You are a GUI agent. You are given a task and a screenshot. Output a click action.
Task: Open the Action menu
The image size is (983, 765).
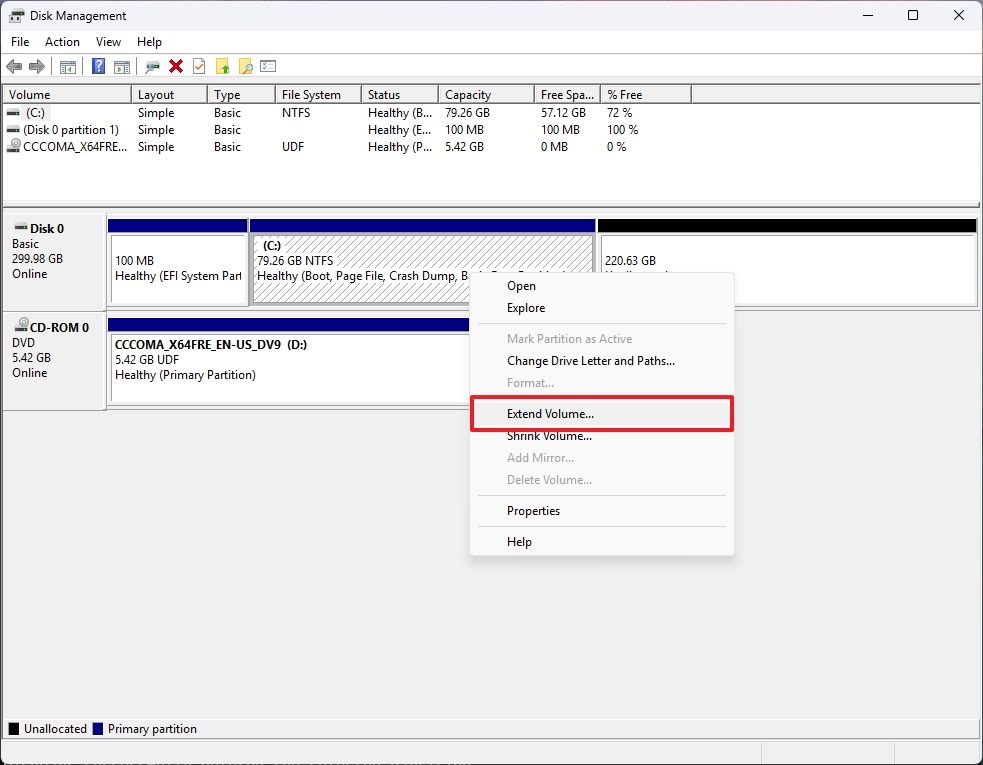point(62,42)
